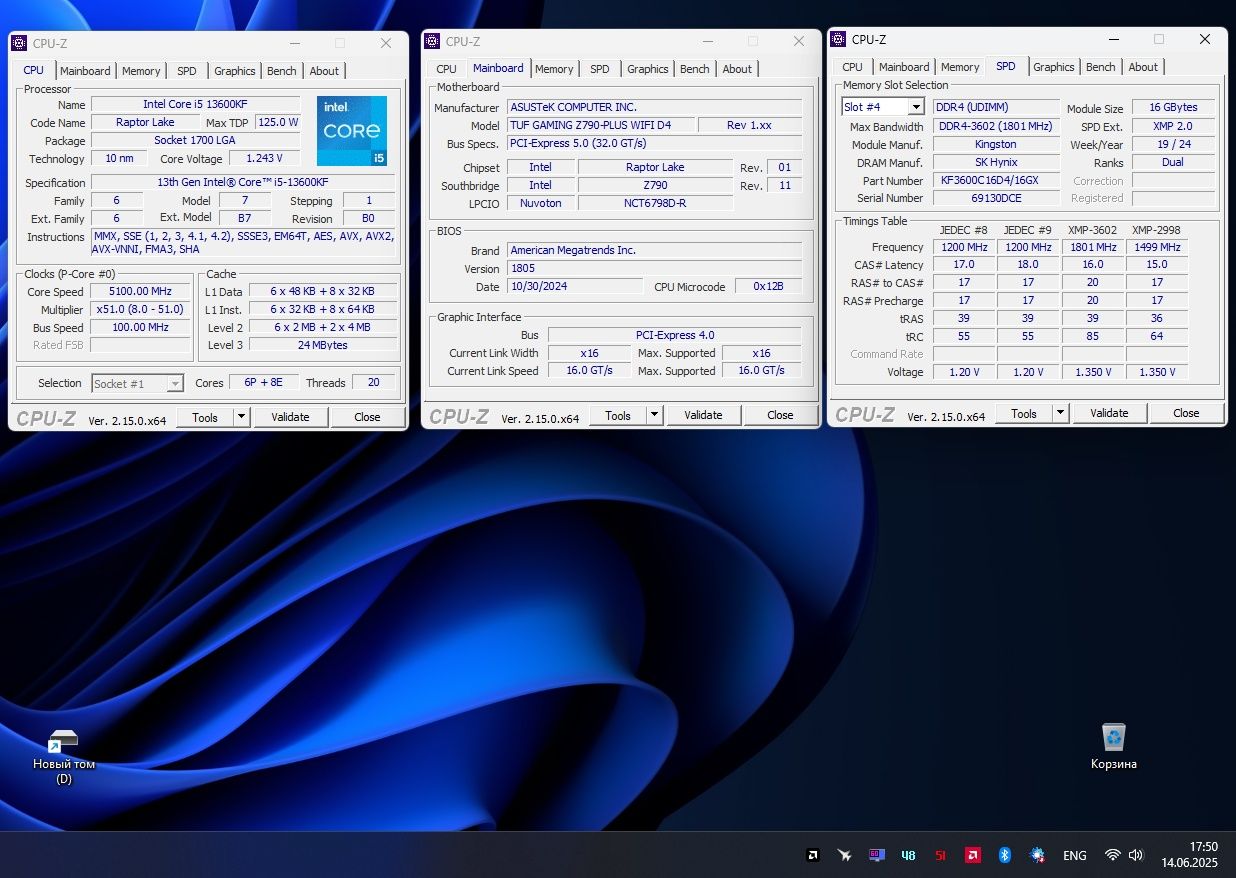Expand Tools arrow in the Motherboard window
Screen dimensions: 1236x878
point(654,415)
